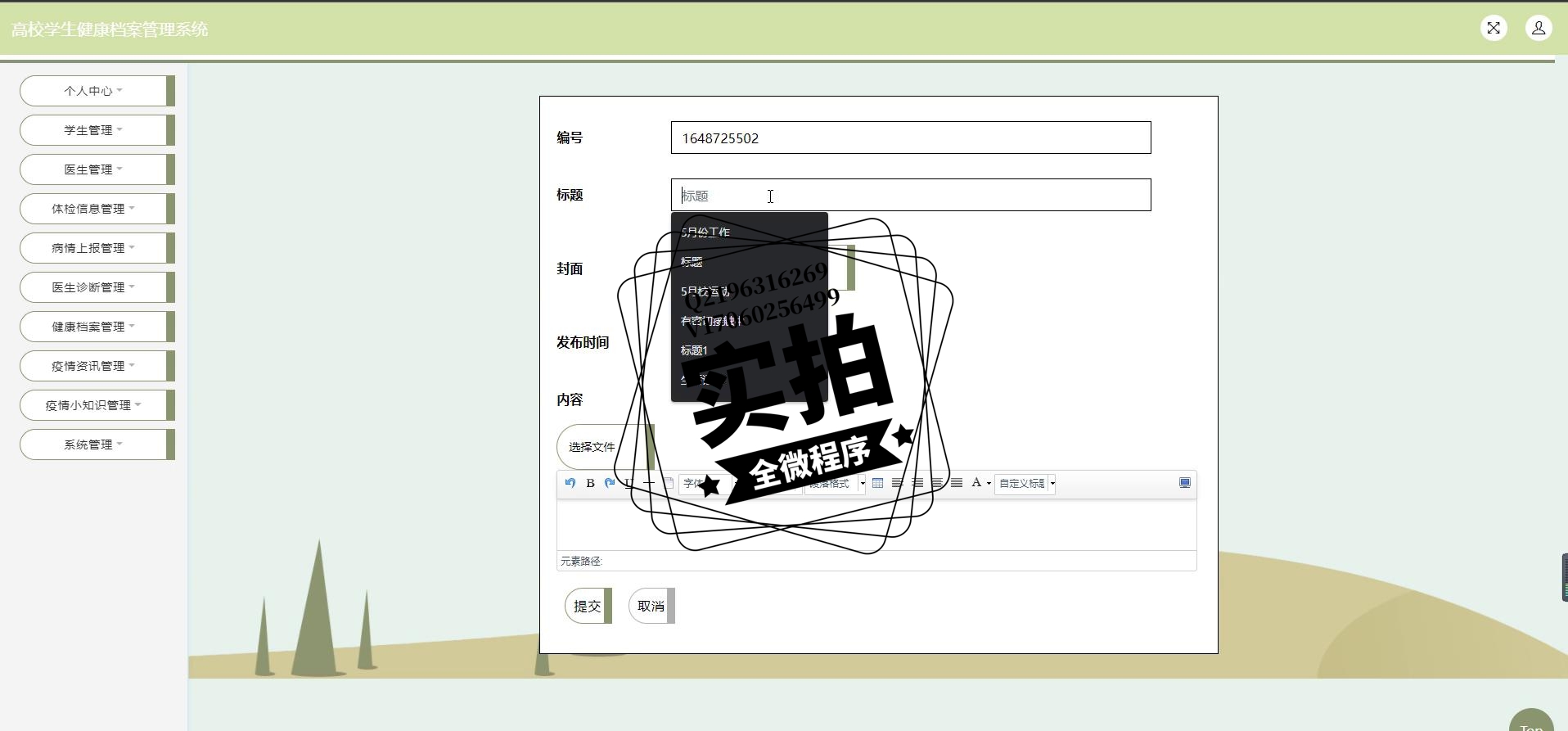Viewport: 1568px width, 731px height.
Task: Click the 元素路径 status text
Action: pos(581,562)
